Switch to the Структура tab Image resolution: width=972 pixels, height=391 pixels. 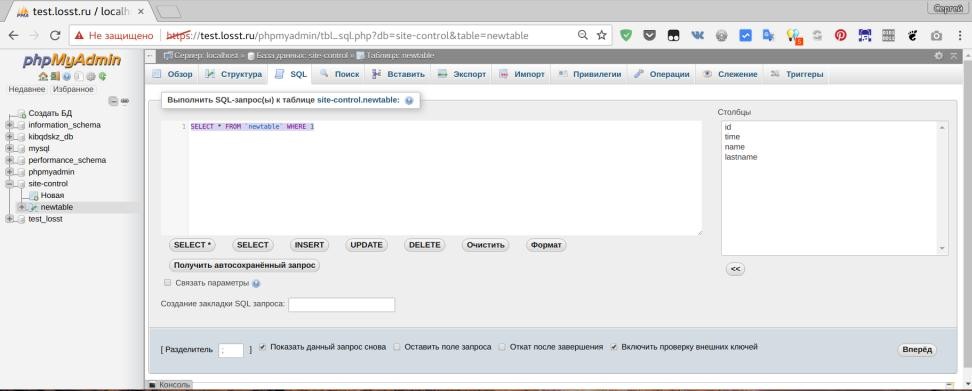tap(233, 74)
